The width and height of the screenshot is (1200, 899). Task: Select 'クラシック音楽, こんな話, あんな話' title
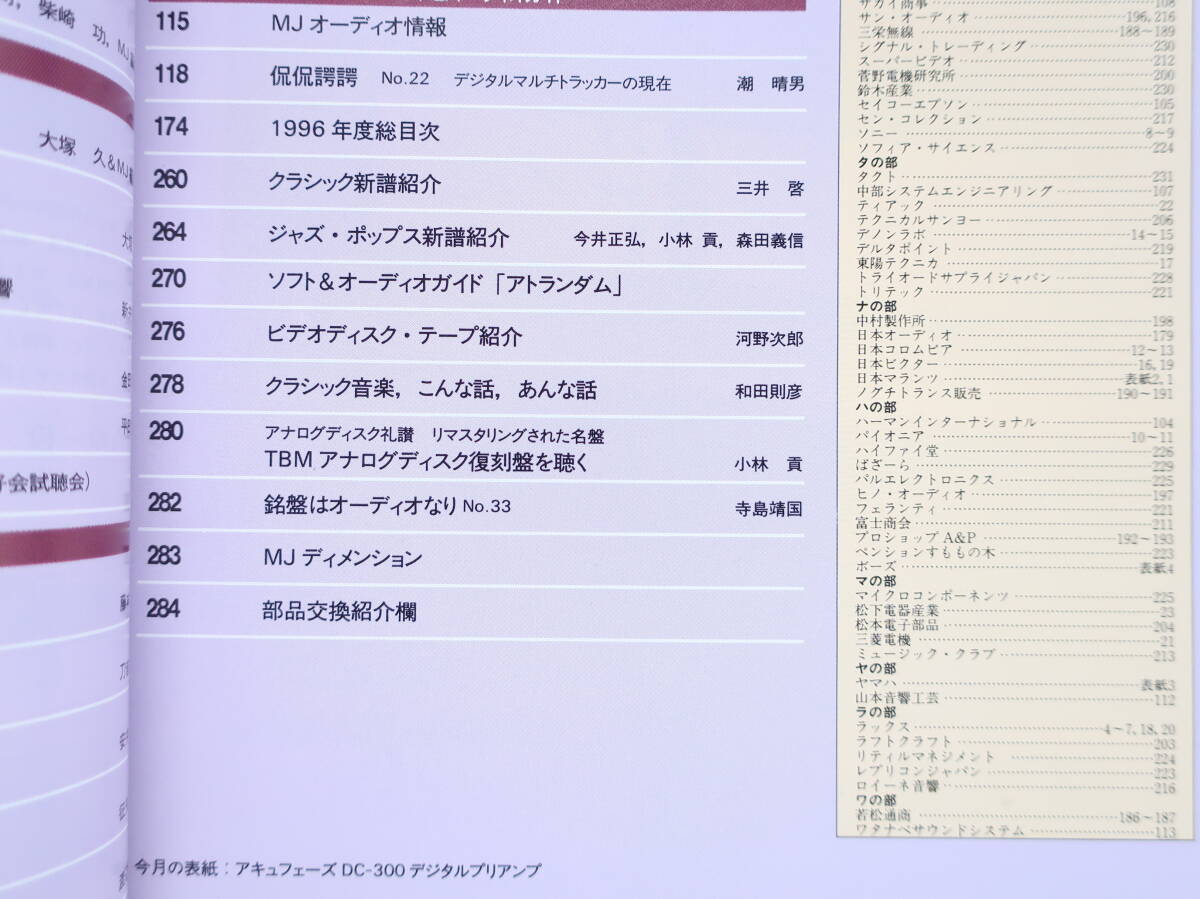tap(432, 389)
